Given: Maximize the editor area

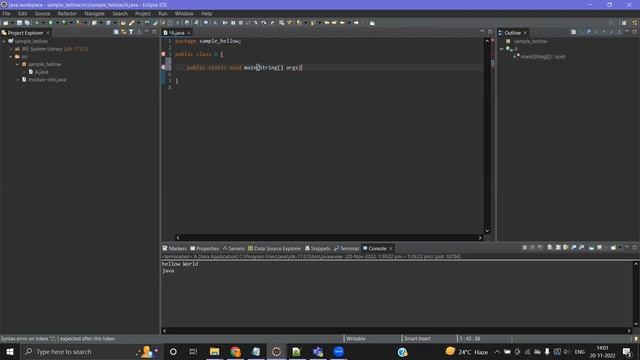Looking at the screenshot, I should tap(490, 32).
